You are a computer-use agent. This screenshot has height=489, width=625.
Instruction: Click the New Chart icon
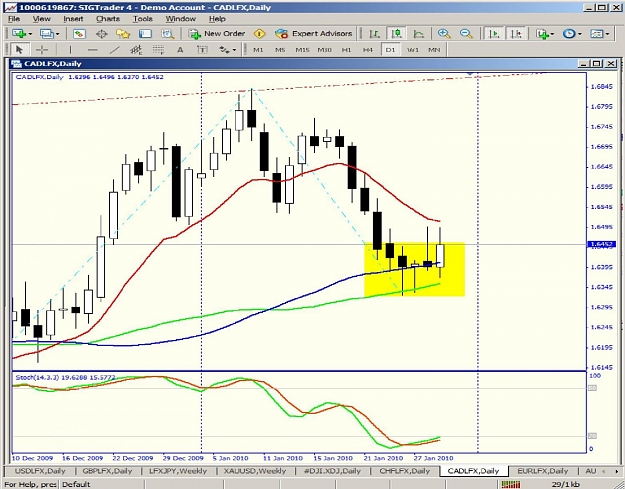(18, 34)
